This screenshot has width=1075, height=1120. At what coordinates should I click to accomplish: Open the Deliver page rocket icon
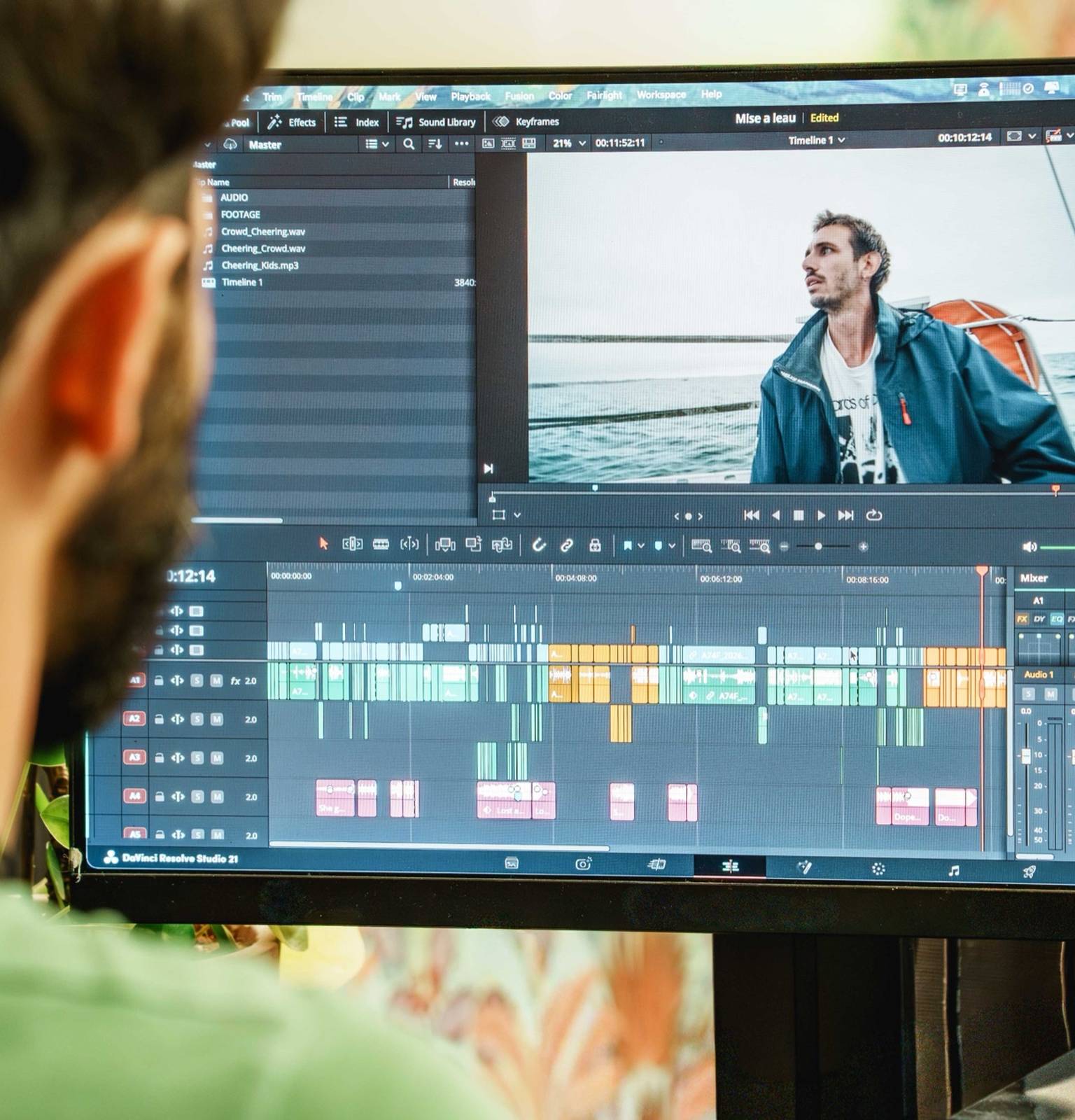coord(1029,871)
